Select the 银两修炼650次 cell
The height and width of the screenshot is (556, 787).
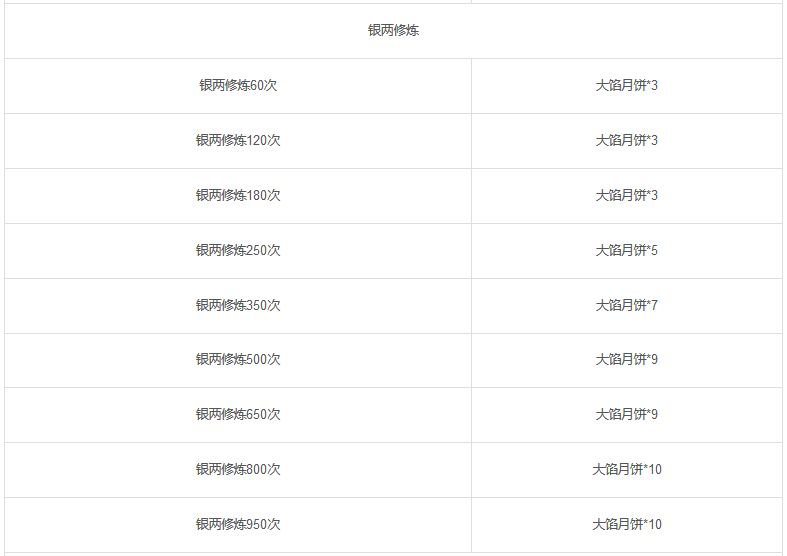[238, 415]
